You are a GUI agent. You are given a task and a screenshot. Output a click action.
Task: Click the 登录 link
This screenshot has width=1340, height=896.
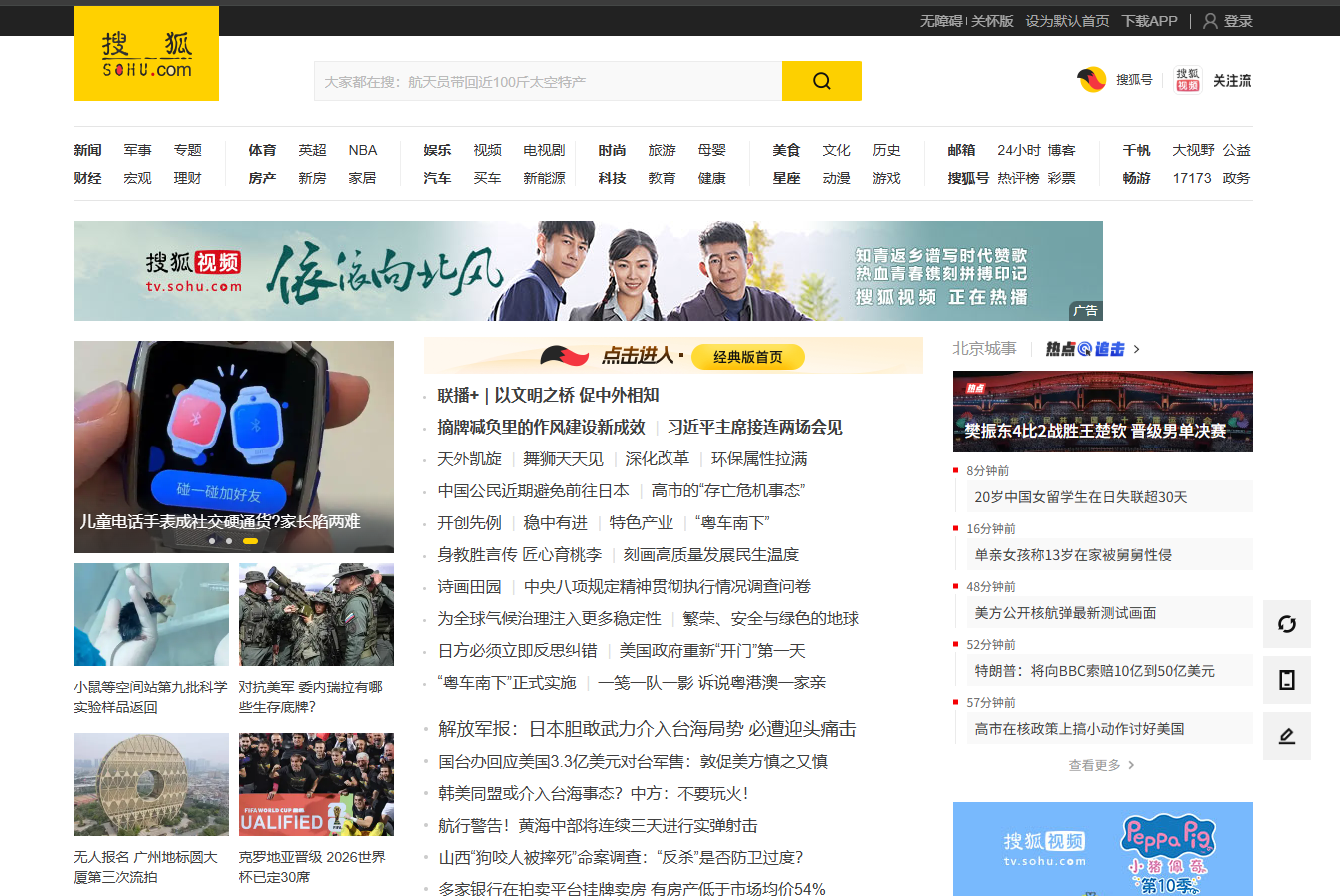(1238, 21)
